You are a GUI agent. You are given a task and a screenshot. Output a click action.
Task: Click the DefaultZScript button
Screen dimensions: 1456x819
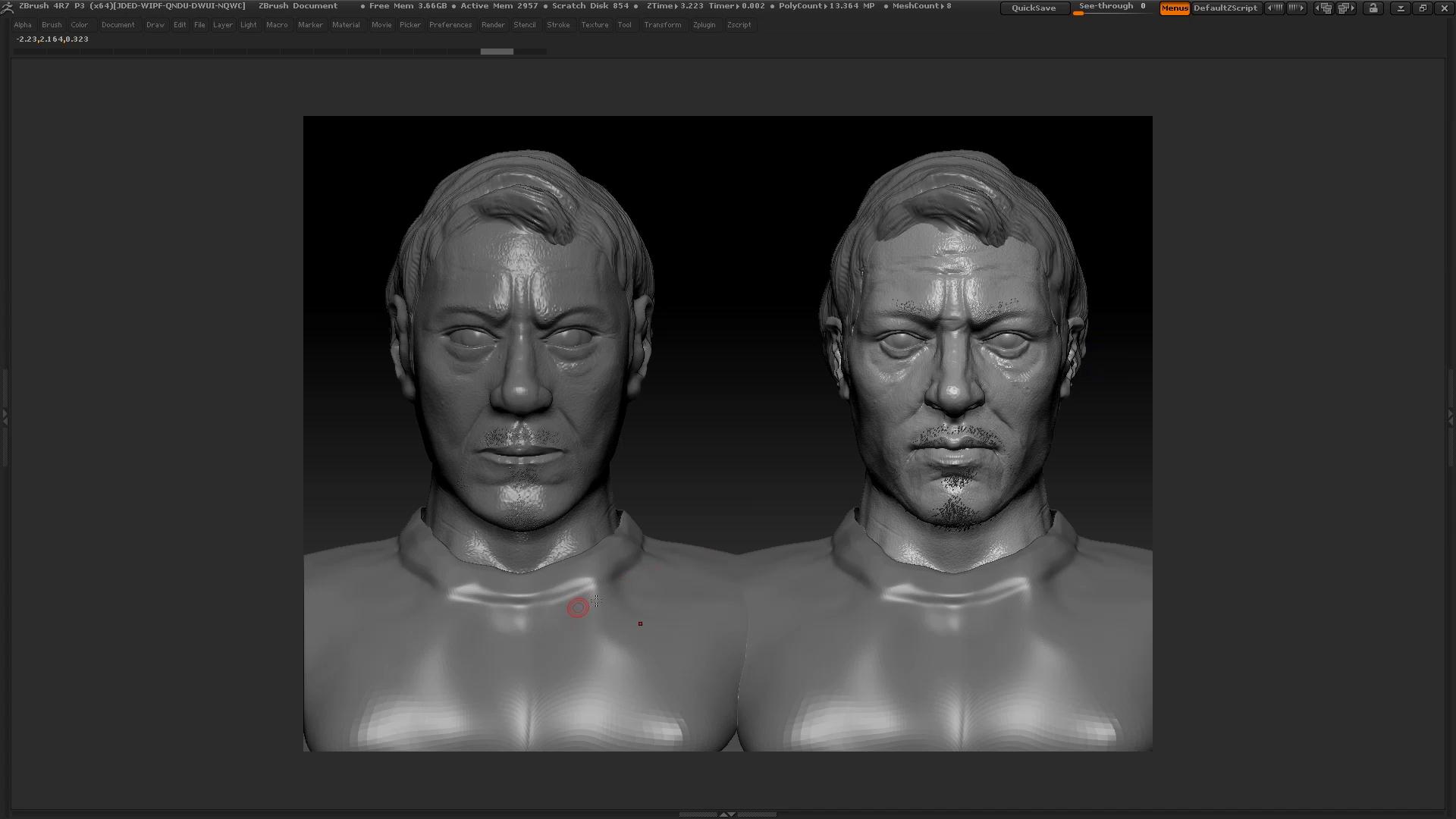pyautogui.click(x=1225, y=8)
